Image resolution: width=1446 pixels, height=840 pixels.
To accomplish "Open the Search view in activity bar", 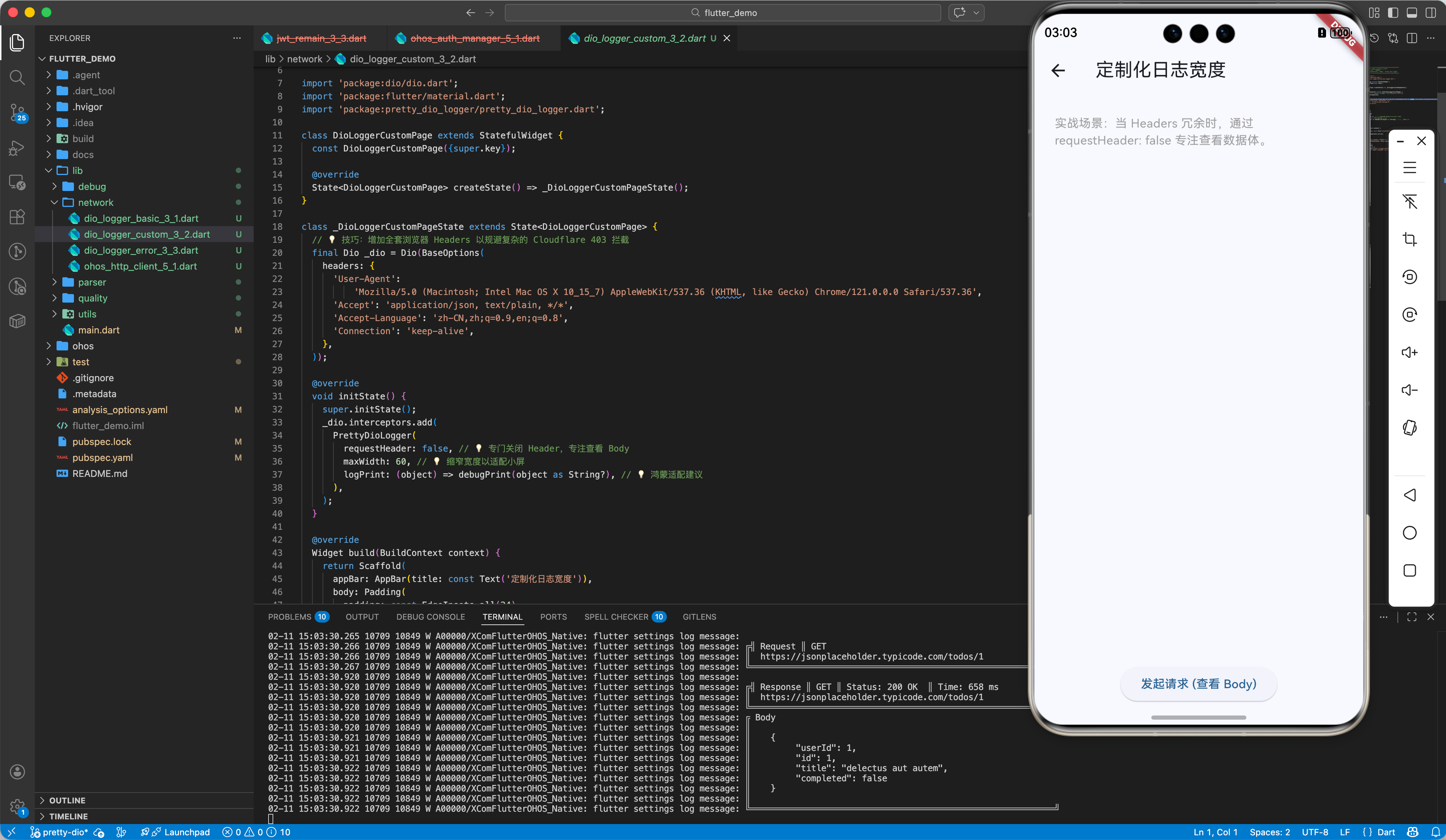I will [x=17, y=77].
